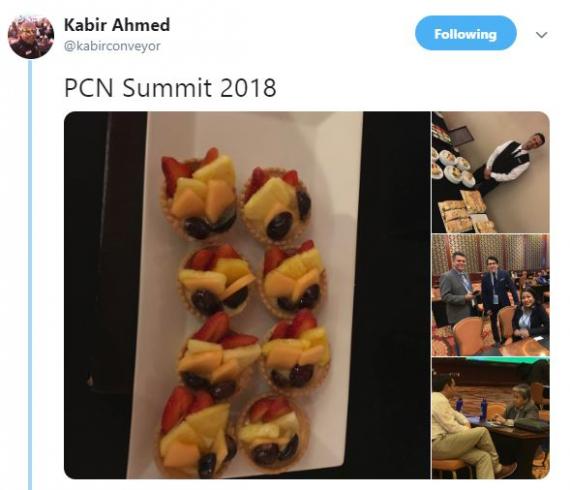The width and height of the screenshot is (570, 490).
Task: Click the man in gray suit
Action: point(456,288)
